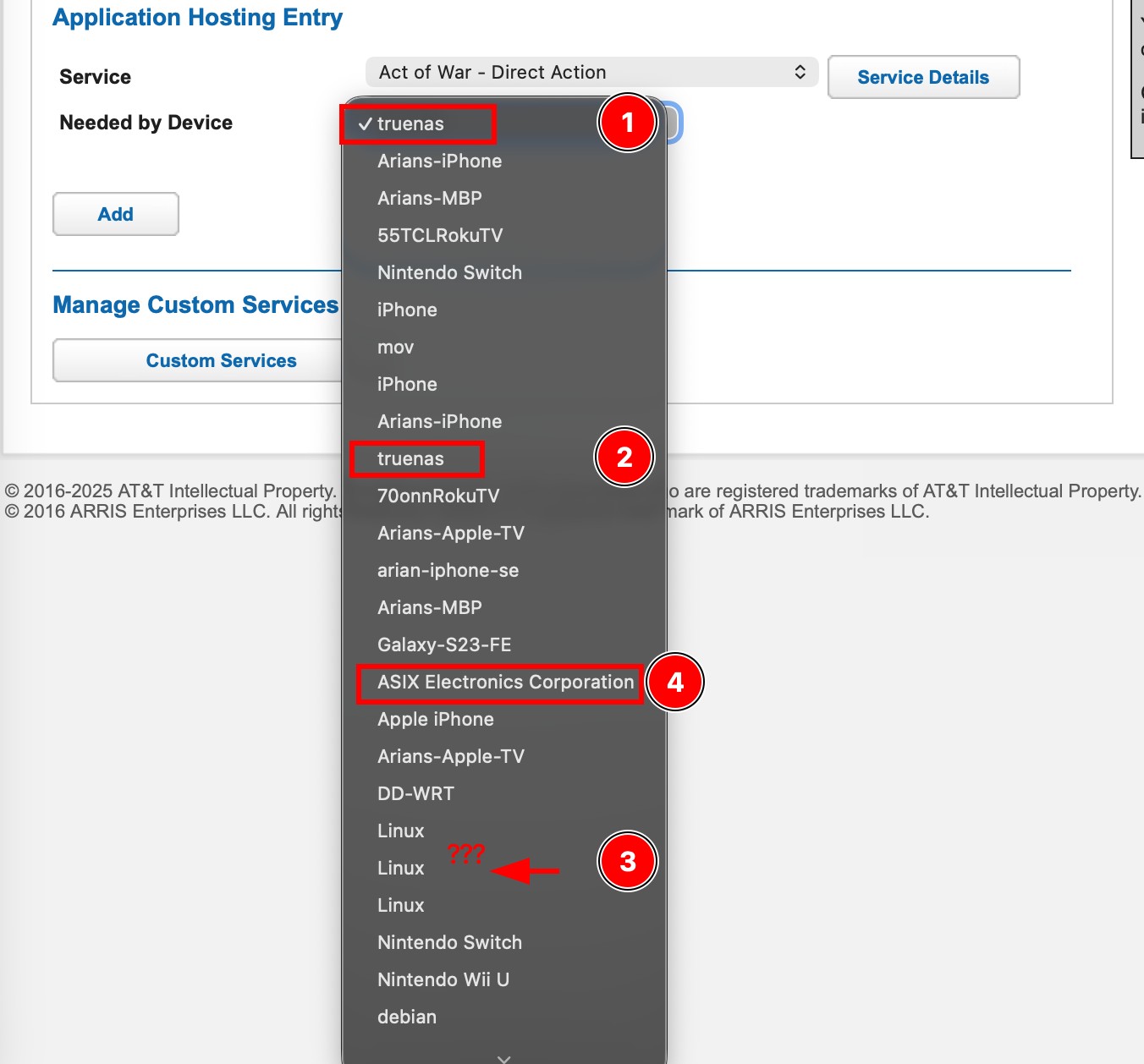Select the Nintendo Switch device
Viewport: 1144px width, 1064px height.
(x=449, y=272)
